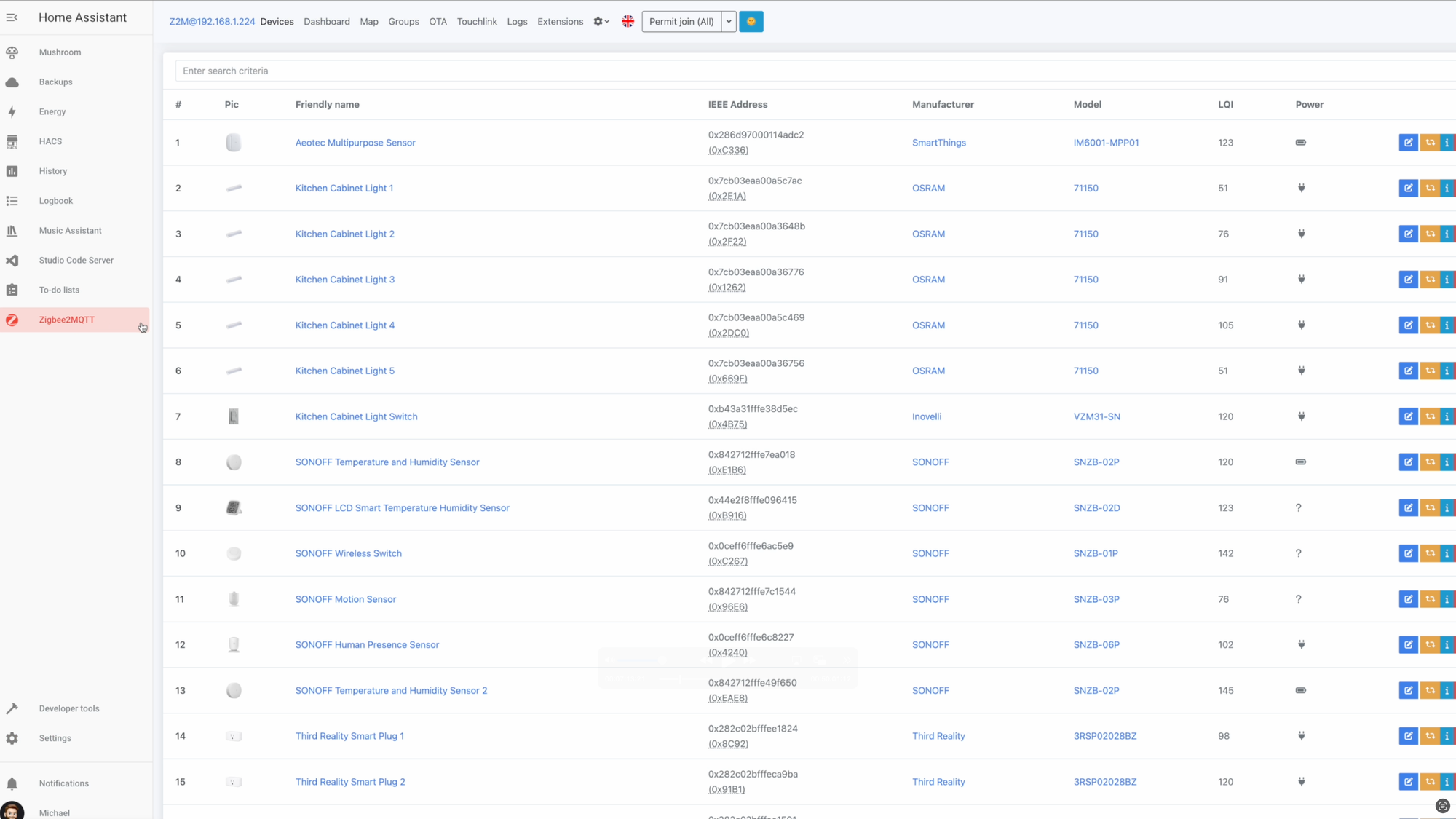Open the Inovelli manufacturer link
1456x819 pixels.
coord(927,416)
